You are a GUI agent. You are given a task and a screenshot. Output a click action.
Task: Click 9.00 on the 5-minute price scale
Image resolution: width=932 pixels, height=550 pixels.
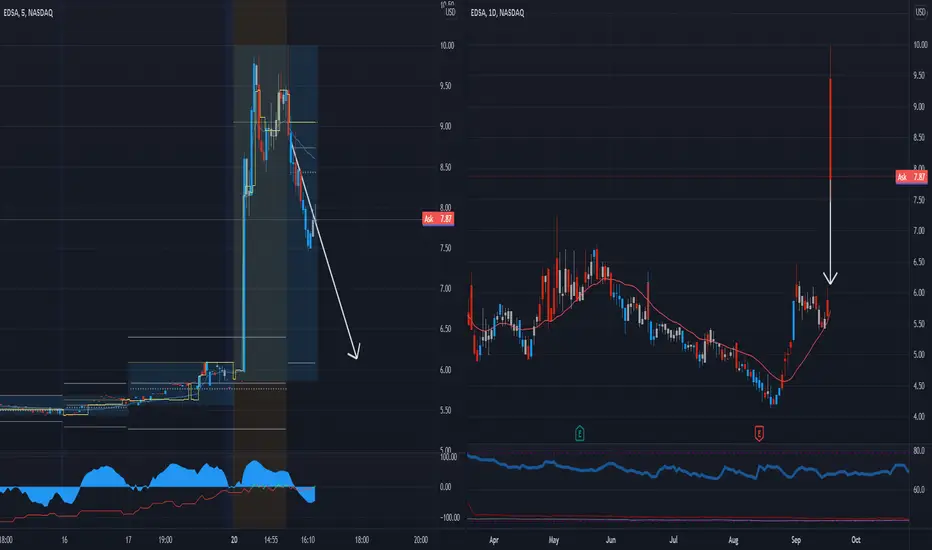(445, 126)
